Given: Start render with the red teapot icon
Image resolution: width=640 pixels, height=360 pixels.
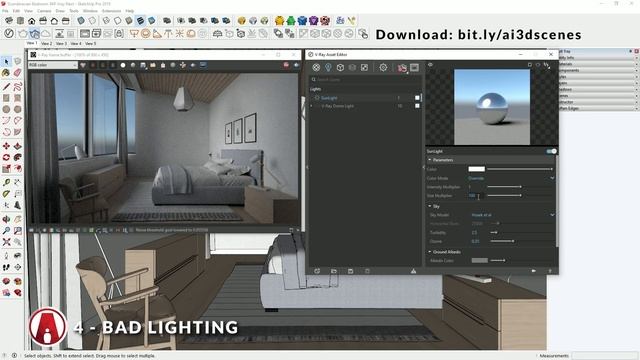Looking at the screenshot, I should pos(402,68).
